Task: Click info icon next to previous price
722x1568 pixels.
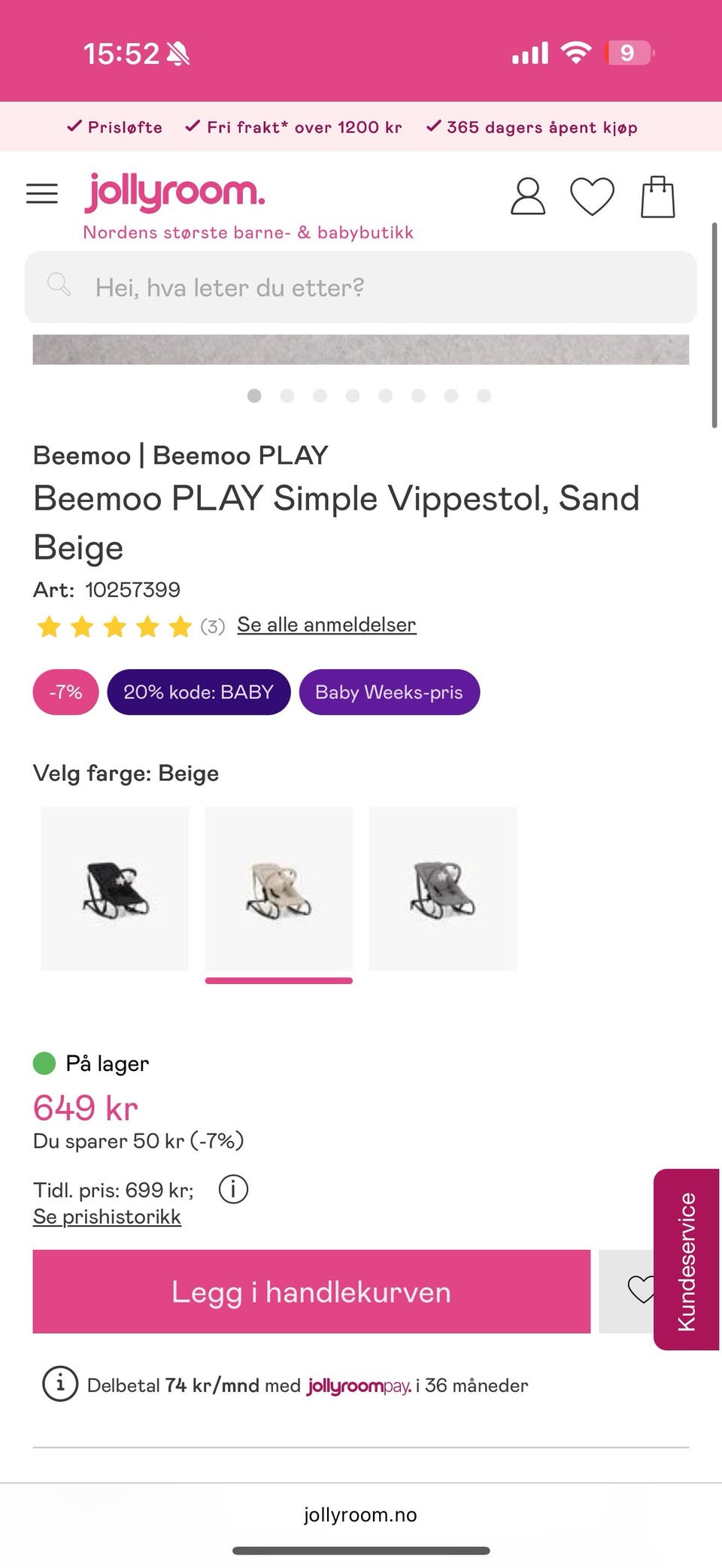Action: (233, 1189)
